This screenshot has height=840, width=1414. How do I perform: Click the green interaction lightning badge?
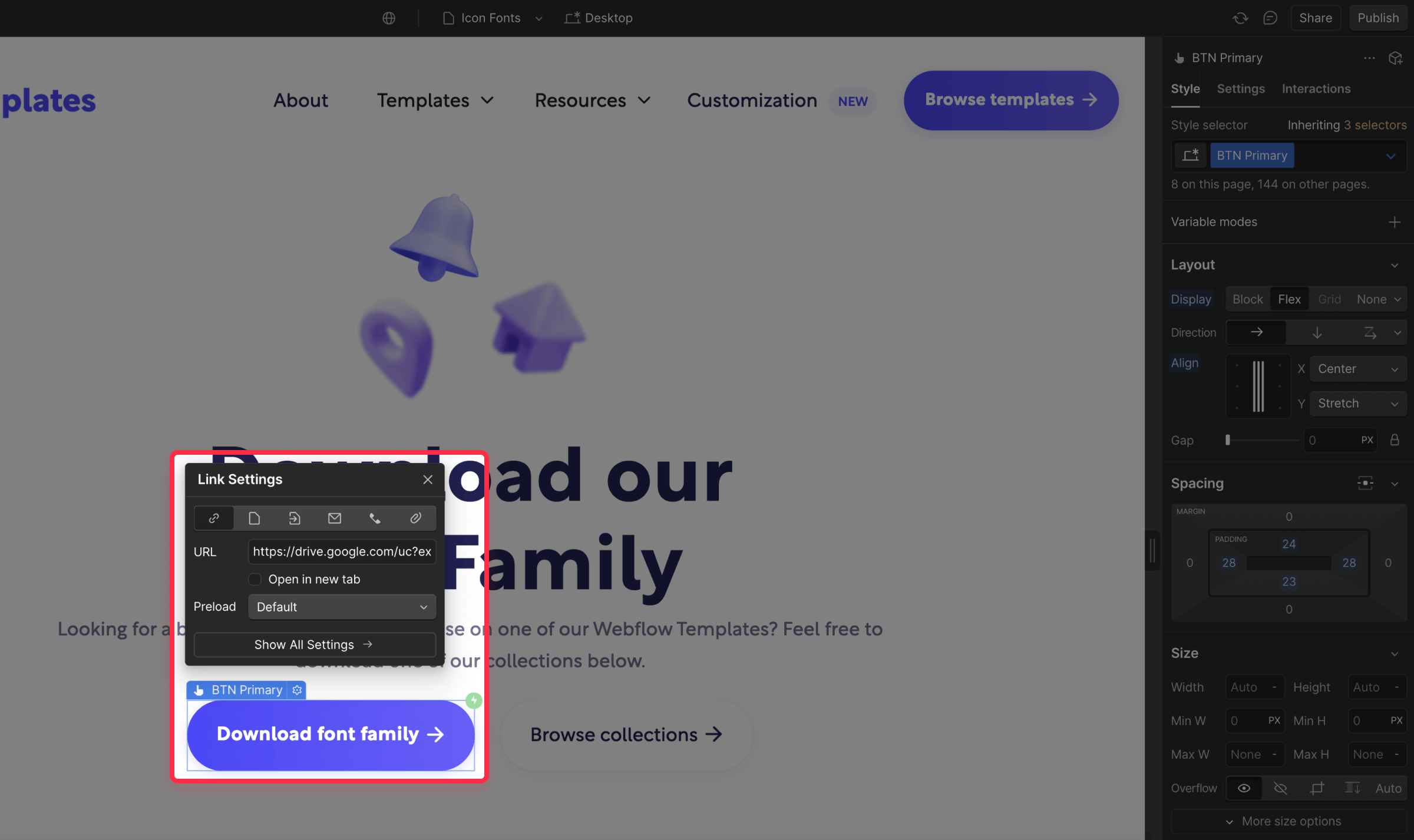pos(474,700)
